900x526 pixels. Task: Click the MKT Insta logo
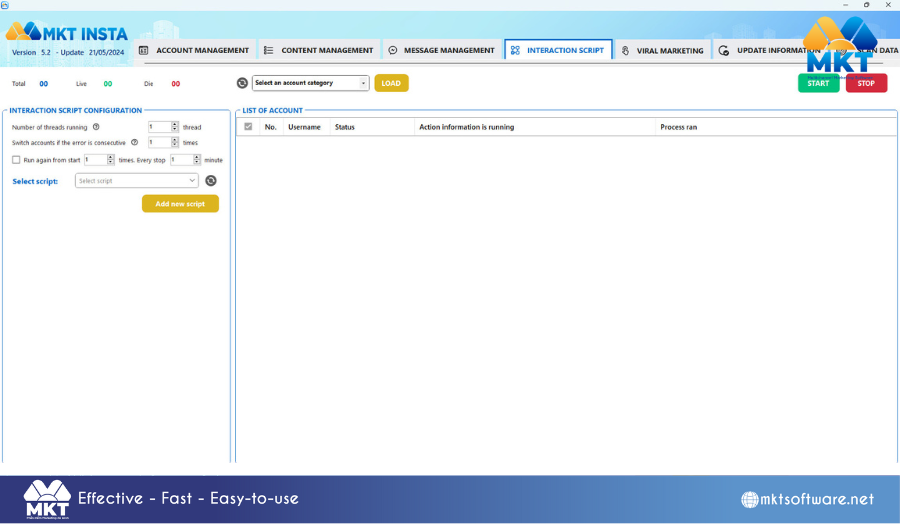(67, 33)
